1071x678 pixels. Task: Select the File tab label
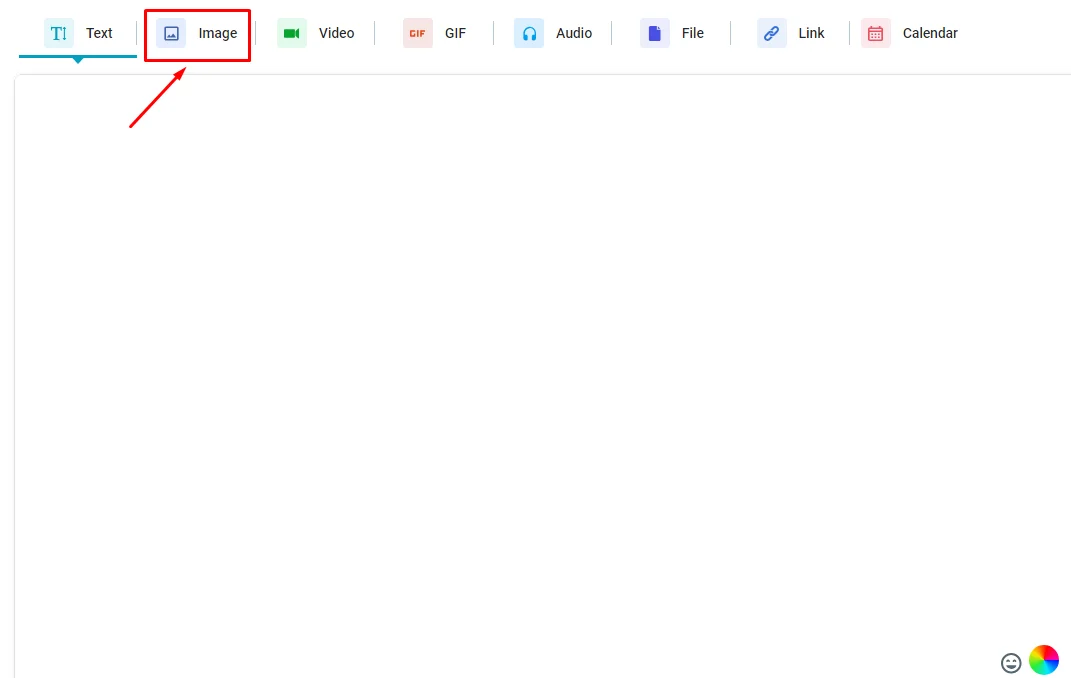point(693,33)
